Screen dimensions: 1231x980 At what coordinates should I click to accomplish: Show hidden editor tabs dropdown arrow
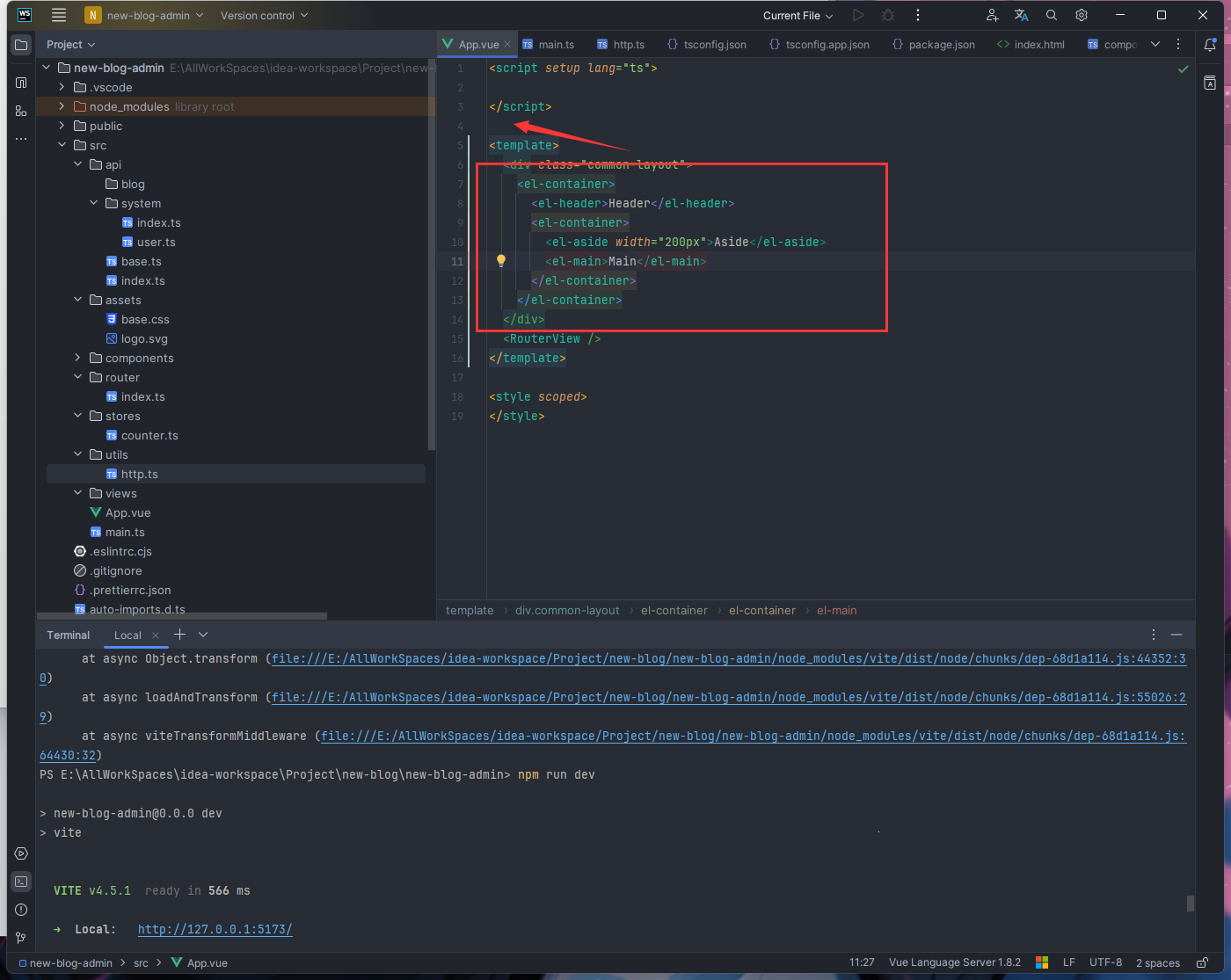[x=1155, y=44]
